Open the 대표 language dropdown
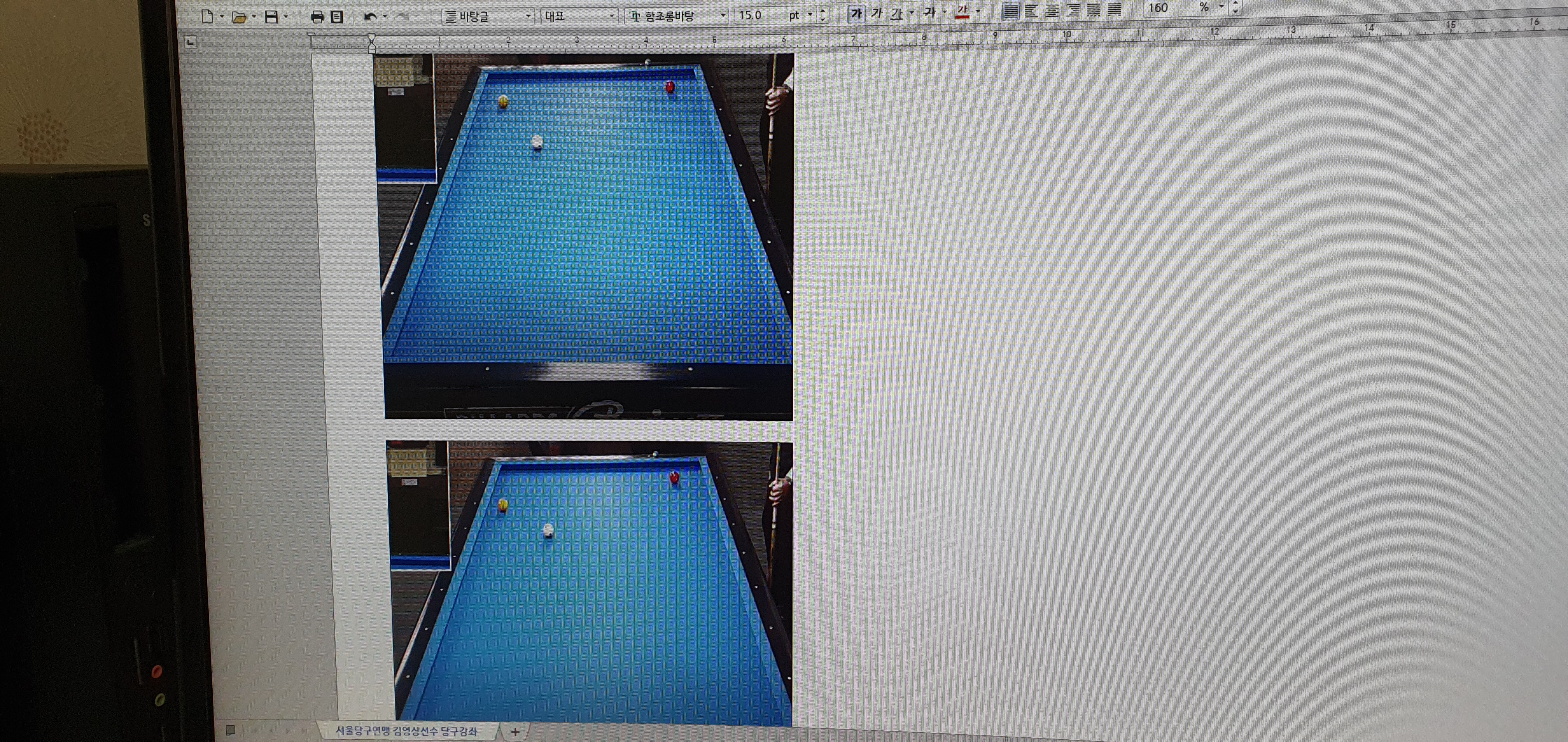The image size is (1568, 742). click(612, 16)
